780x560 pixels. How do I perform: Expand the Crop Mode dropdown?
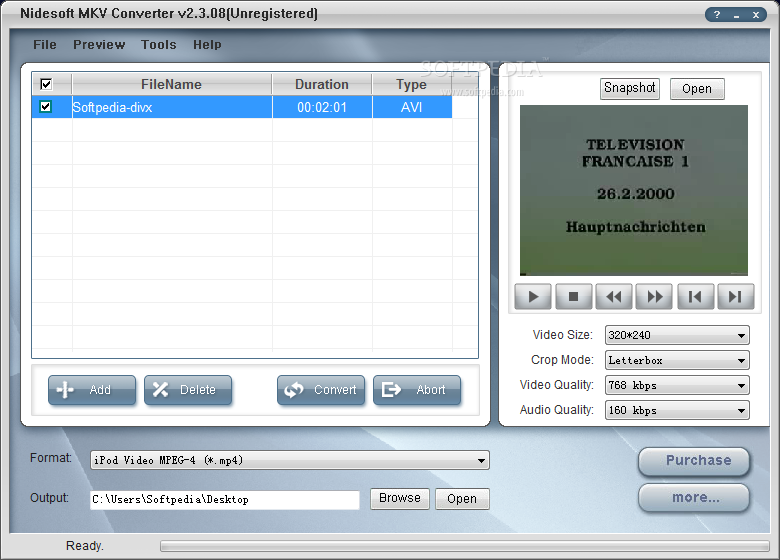(x=741, y=360)
